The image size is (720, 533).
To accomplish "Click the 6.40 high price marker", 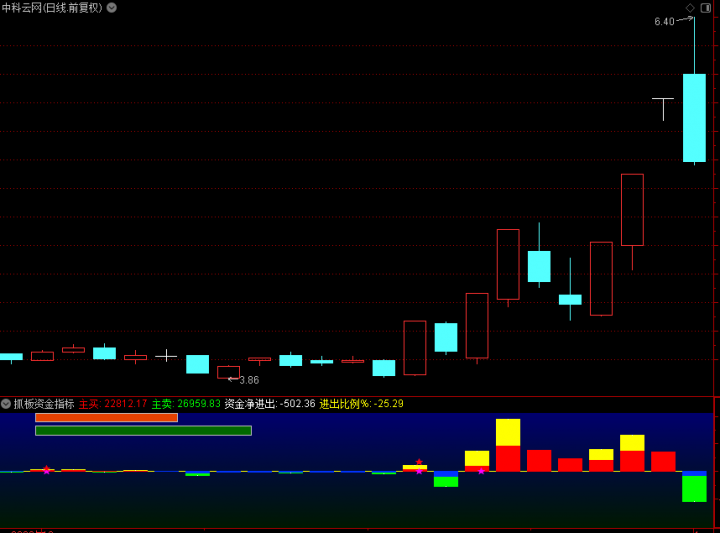I will 664,21.
